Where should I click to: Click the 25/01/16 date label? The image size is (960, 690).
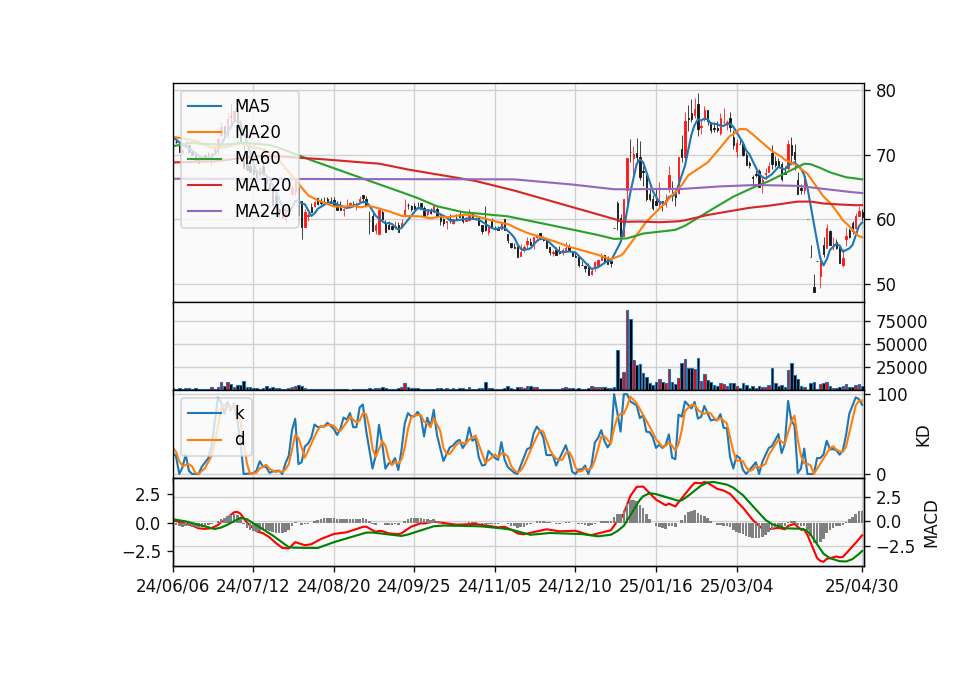(x=656, y=586)
